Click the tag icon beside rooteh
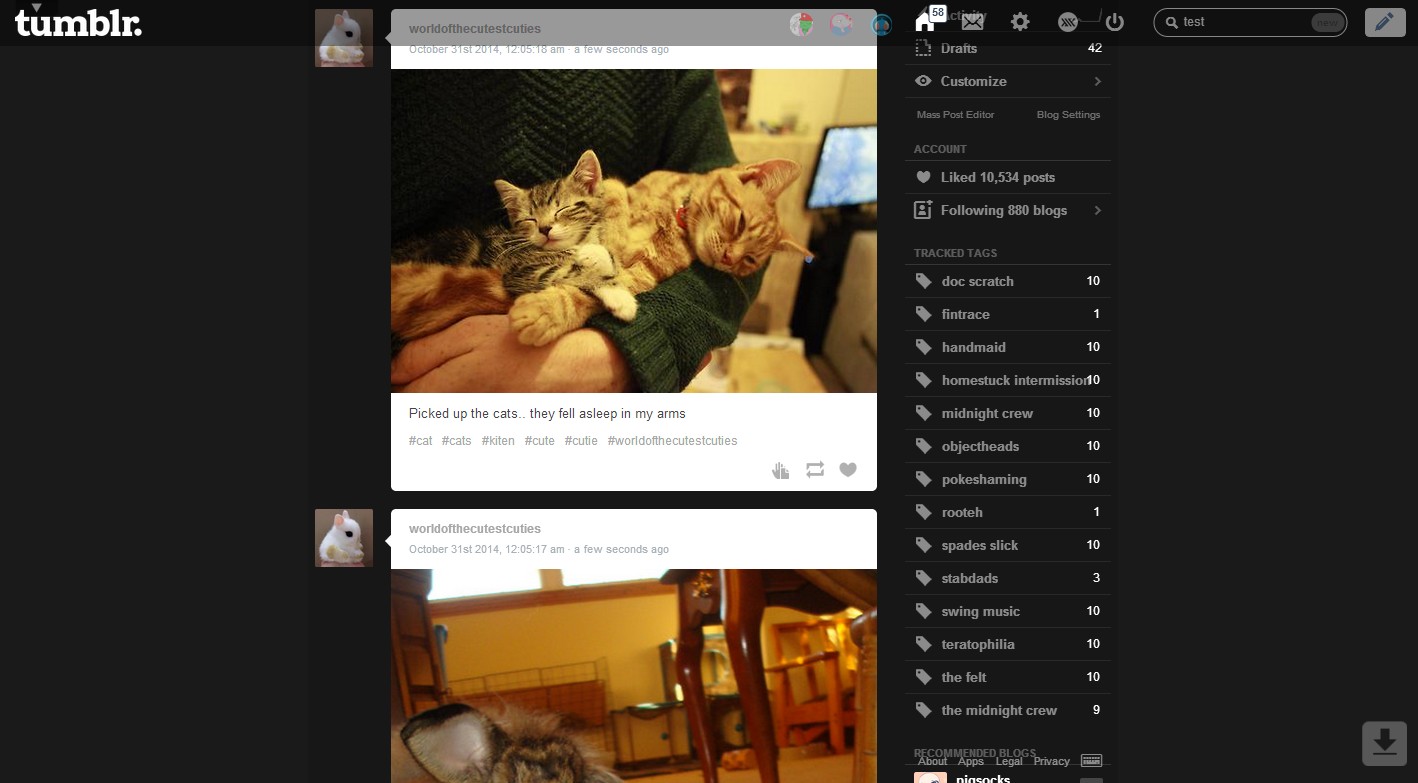The width and height of the screenshot is (1418, 783). pos(924,512)
